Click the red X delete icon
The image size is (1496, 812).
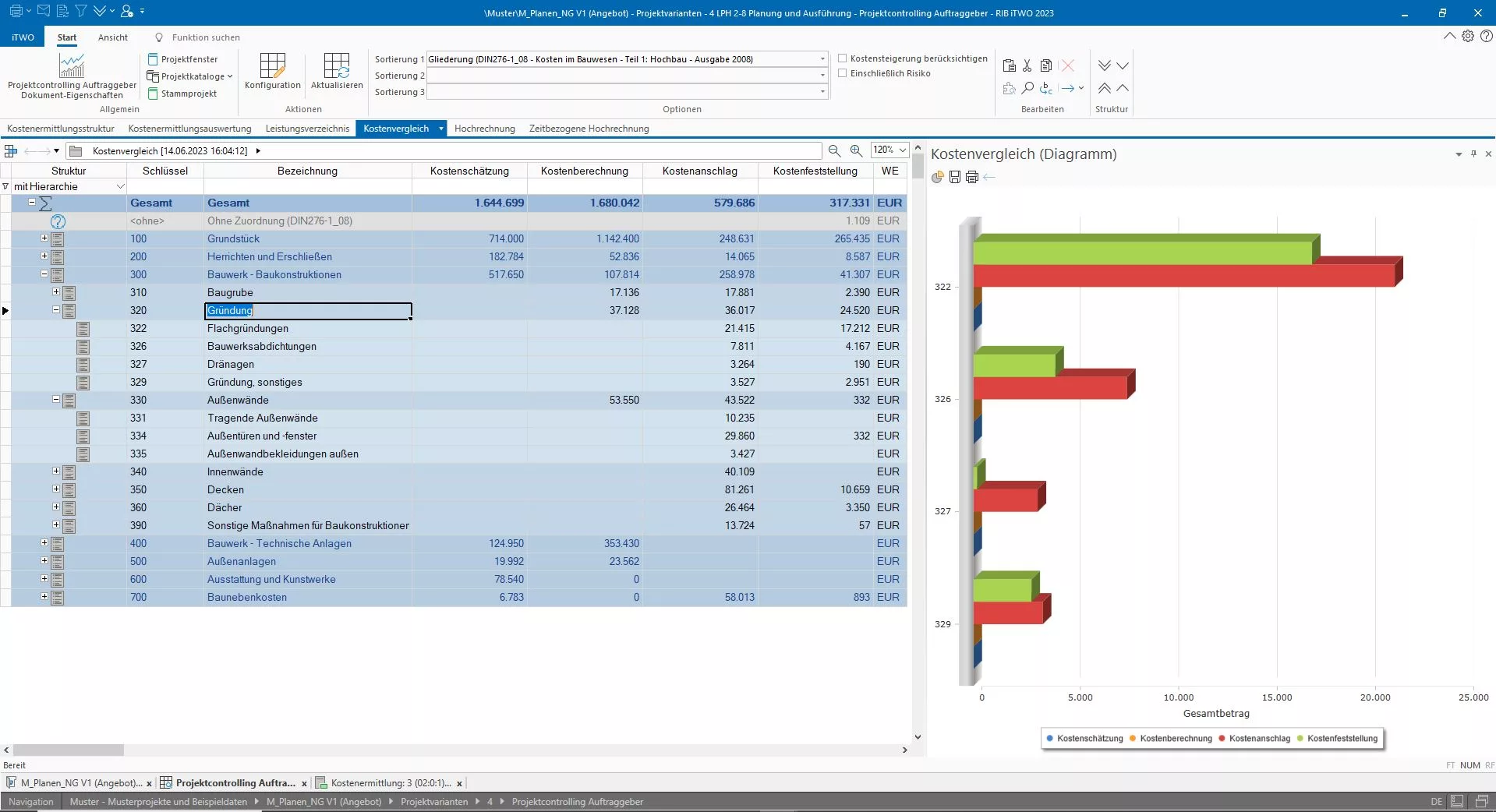click(1067, 65)
